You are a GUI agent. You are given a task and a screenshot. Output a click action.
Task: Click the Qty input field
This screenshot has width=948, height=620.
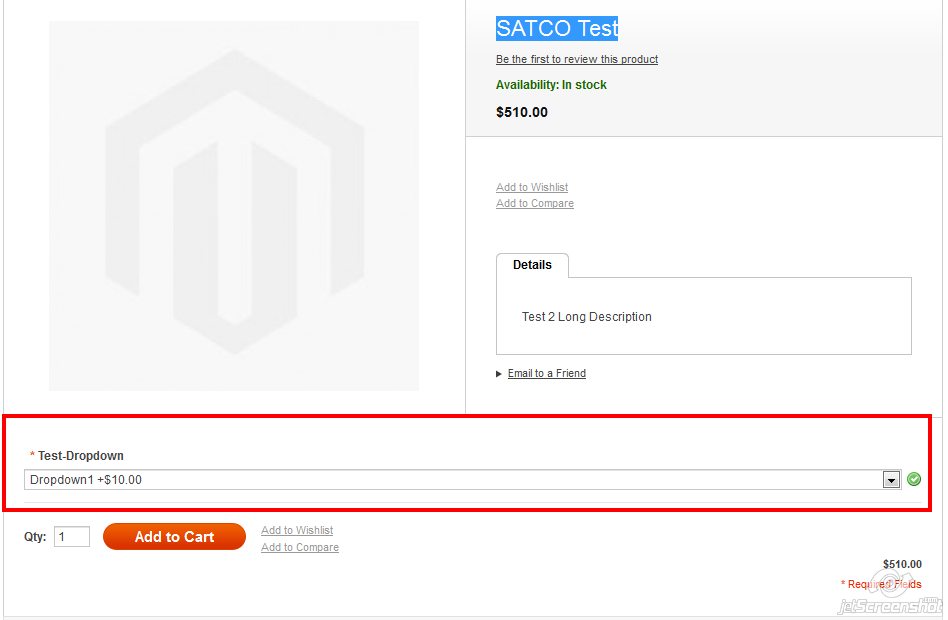tap(72, 537)
